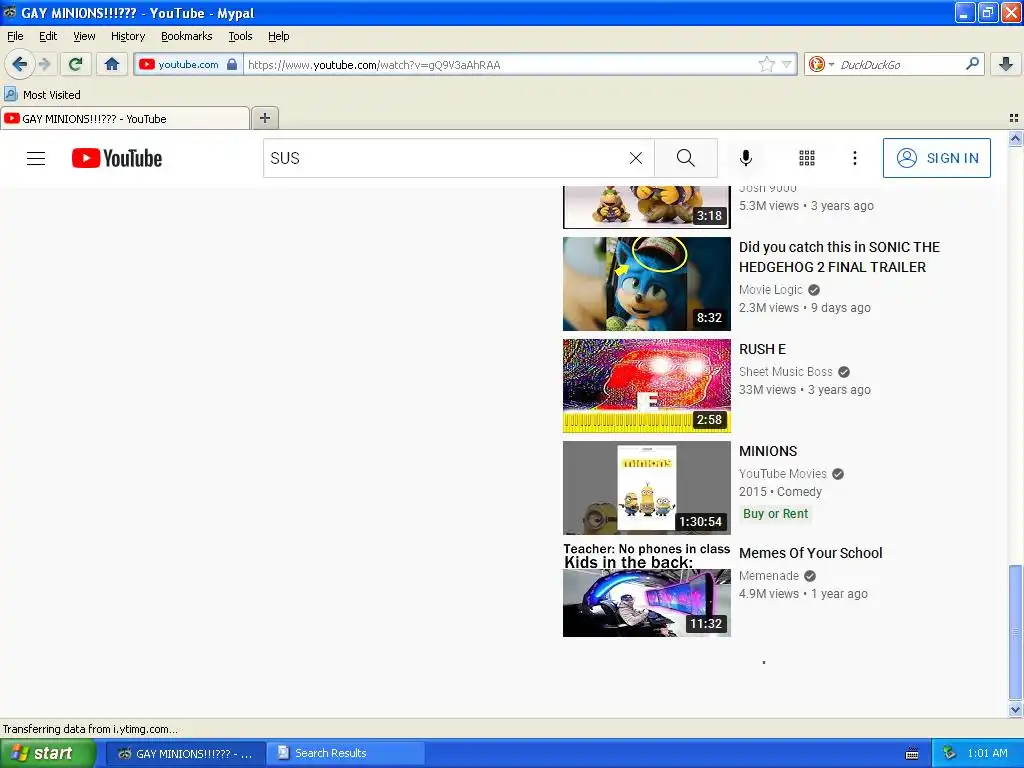Click the youtube.com site identity label

[188, 64]
